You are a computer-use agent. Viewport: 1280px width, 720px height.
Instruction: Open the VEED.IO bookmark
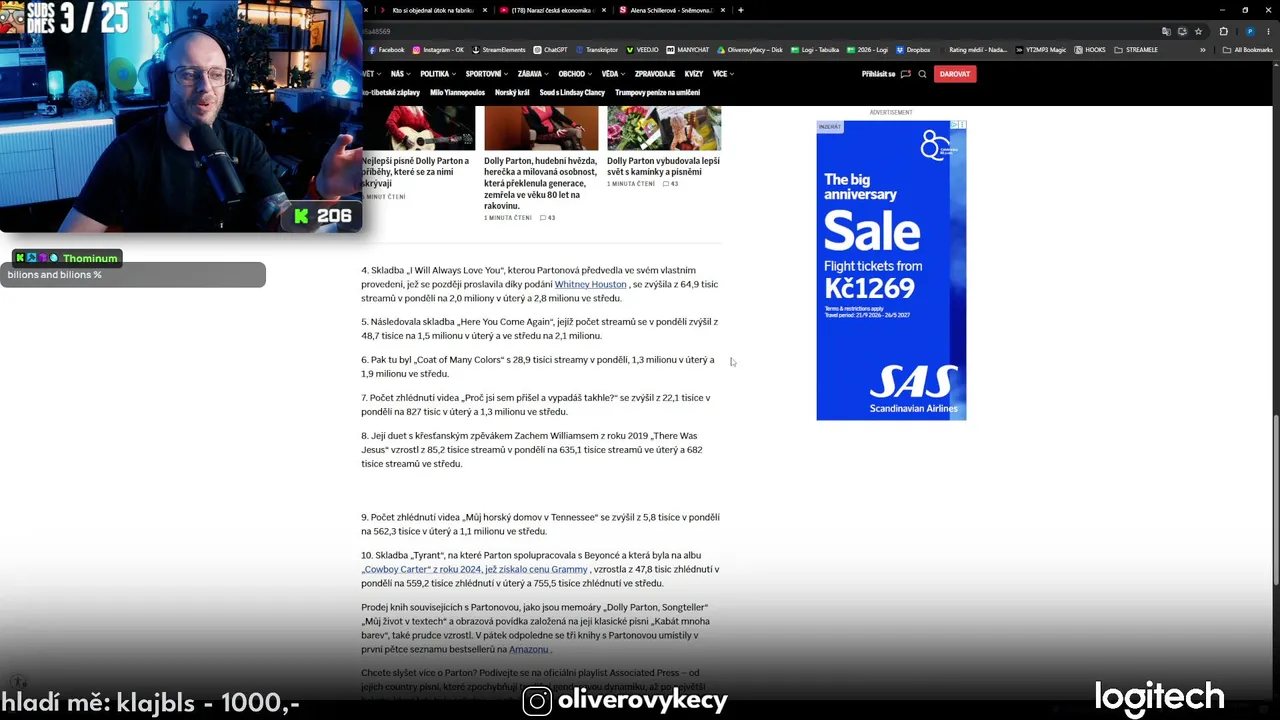[642, 49]
